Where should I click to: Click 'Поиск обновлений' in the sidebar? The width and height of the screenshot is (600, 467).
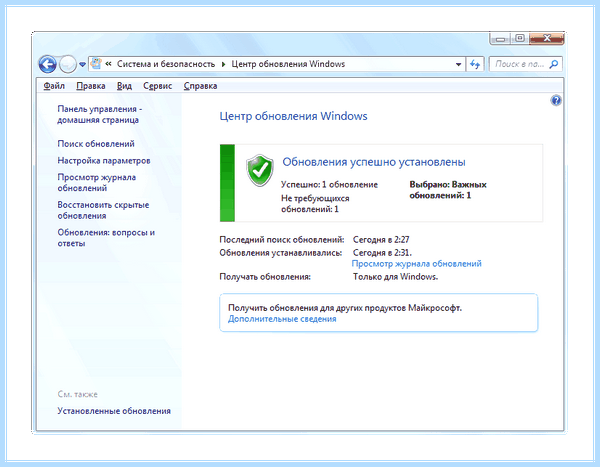tap(96, 144)
